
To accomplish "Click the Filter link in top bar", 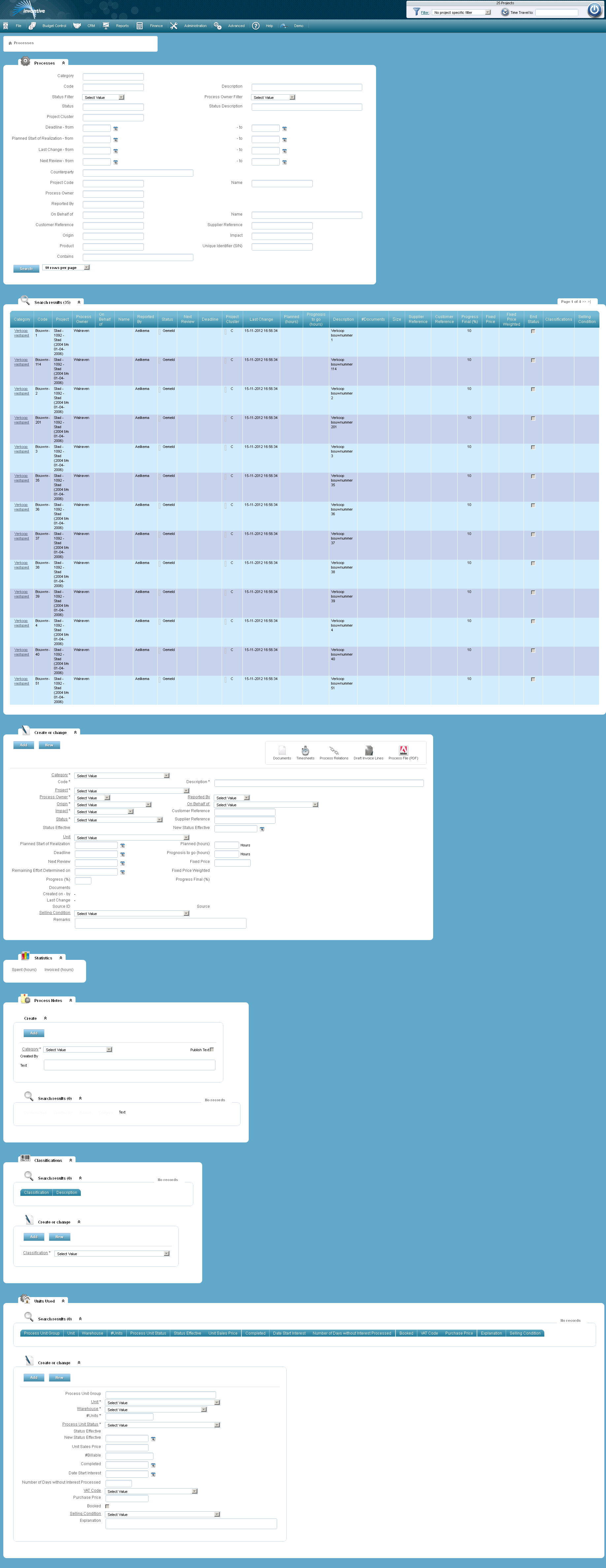I will point(425,12).
